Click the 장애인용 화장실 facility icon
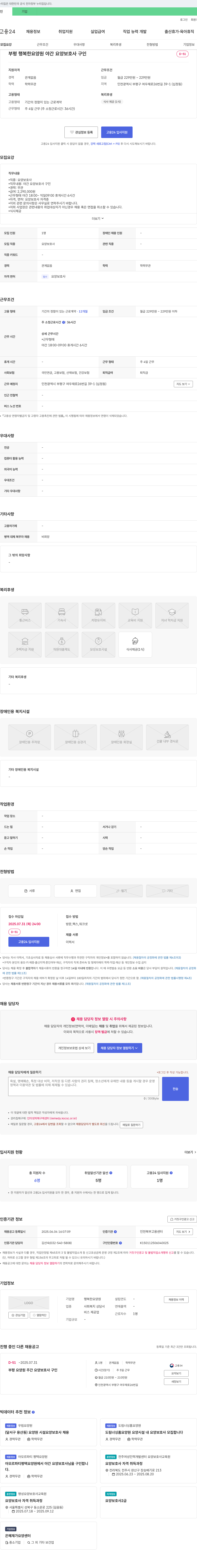This screenshot has height=1568, width=197. click(x=121, y=737)
